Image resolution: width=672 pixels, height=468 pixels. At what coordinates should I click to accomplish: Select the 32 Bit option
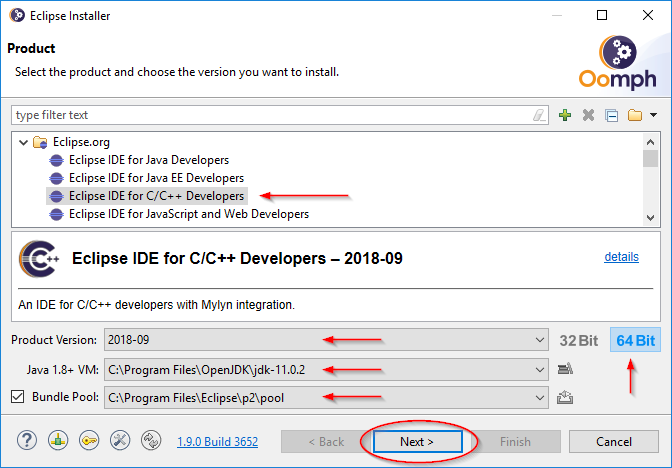coord(579,341)
